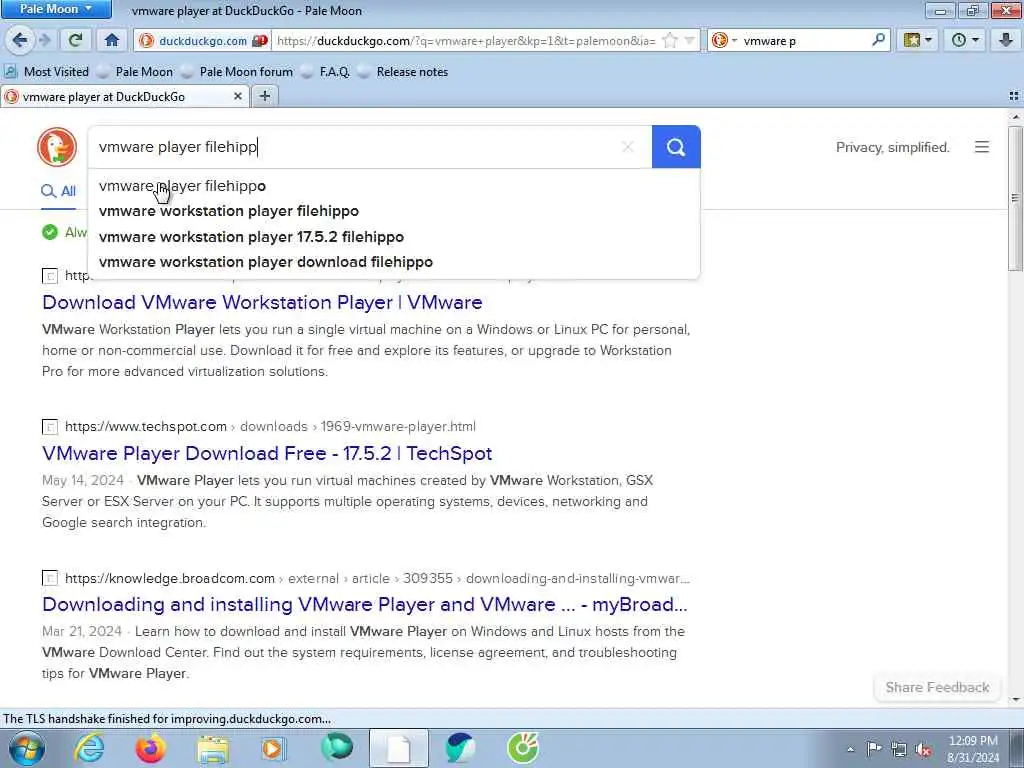The width and height of the screenshot is (1024, 768).
Task: Clear the search text with the X
Action: tap(628, 147)
